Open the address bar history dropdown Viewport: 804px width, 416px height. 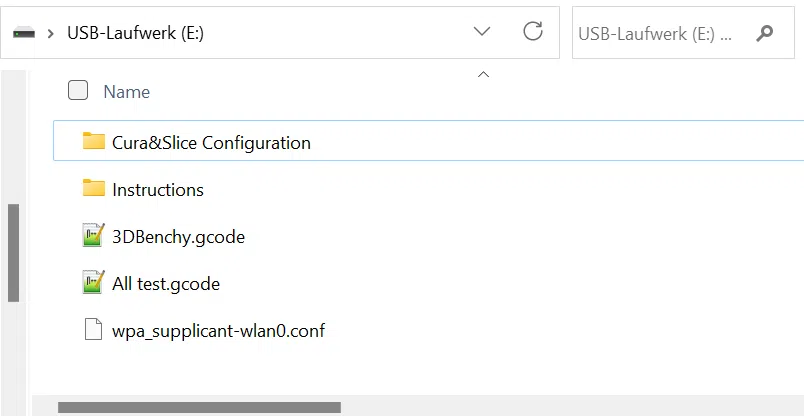pos(482,32)
